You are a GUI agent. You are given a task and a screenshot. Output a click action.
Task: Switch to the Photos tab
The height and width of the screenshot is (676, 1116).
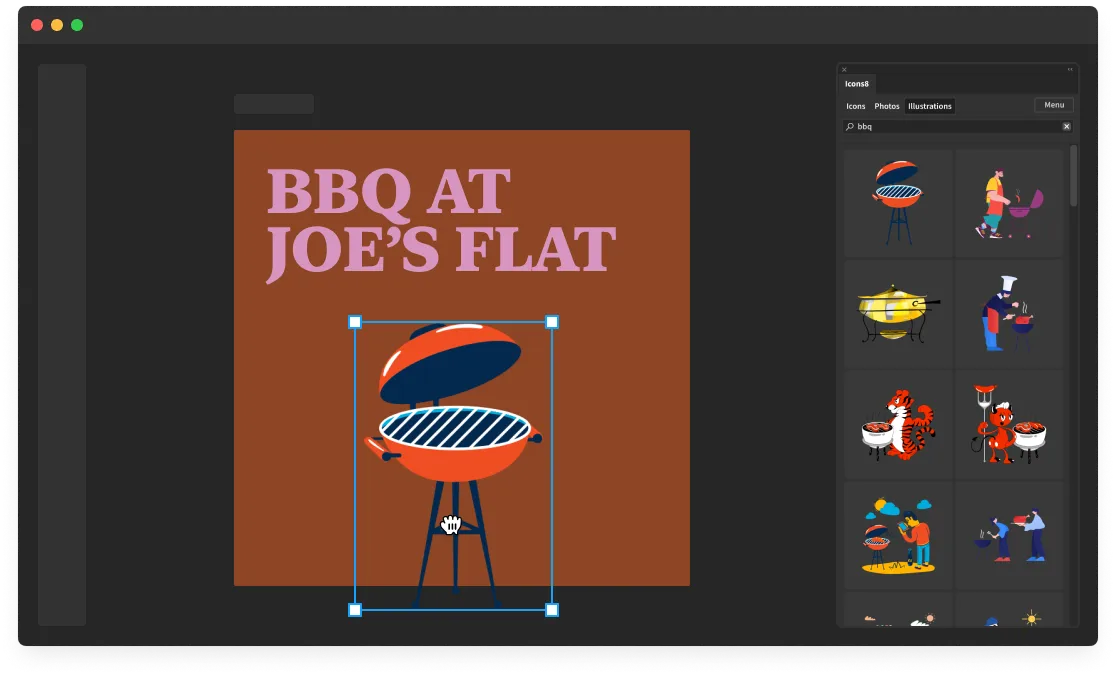[x=886, y=106]
